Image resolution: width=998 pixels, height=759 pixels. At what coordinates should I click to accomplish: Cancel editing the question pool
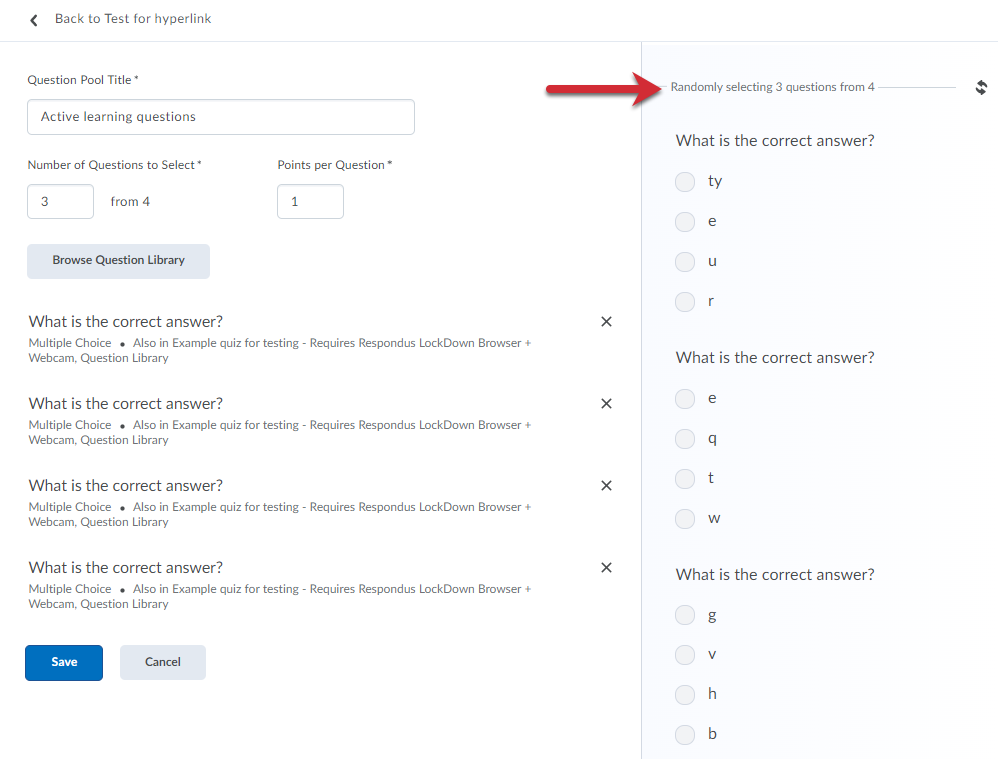coord(162,662)
